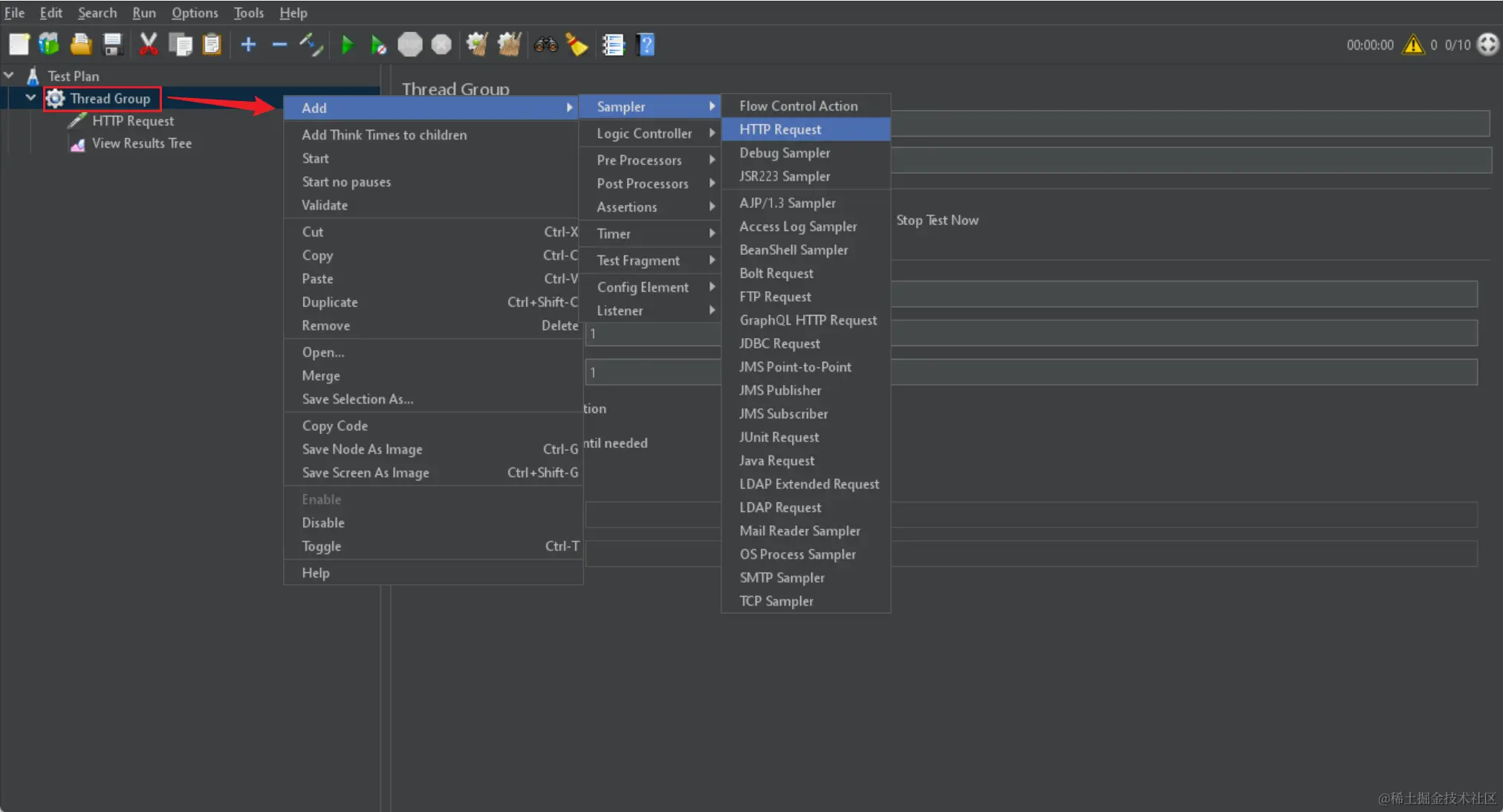Click the Save floppy disk icon
The image size is (1503, 812).
coord(112,45)
